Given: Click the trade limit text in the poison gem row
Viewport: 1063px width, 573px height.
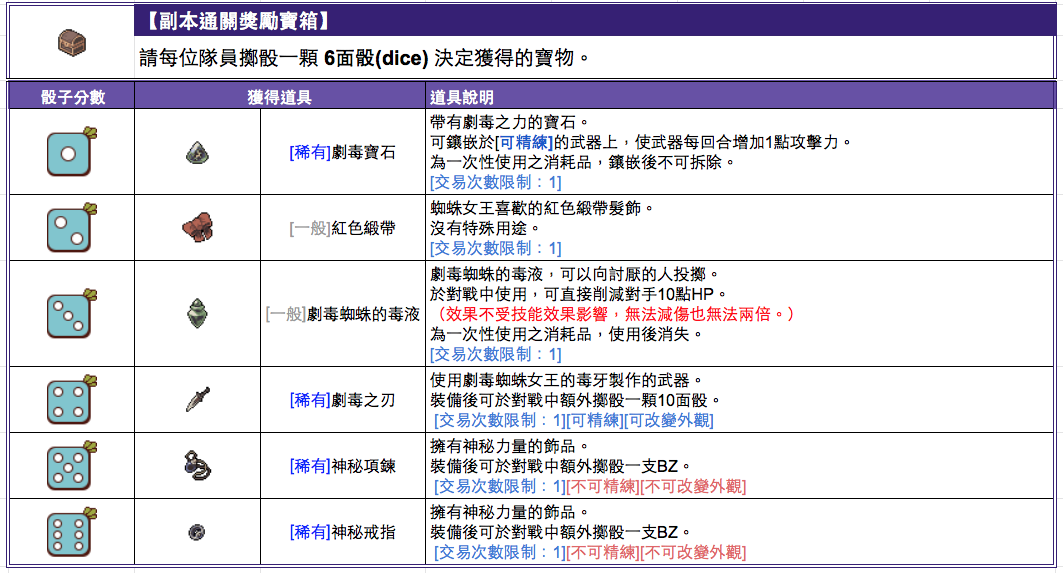Looking at the screenshot, I should [x=496, y=182].
